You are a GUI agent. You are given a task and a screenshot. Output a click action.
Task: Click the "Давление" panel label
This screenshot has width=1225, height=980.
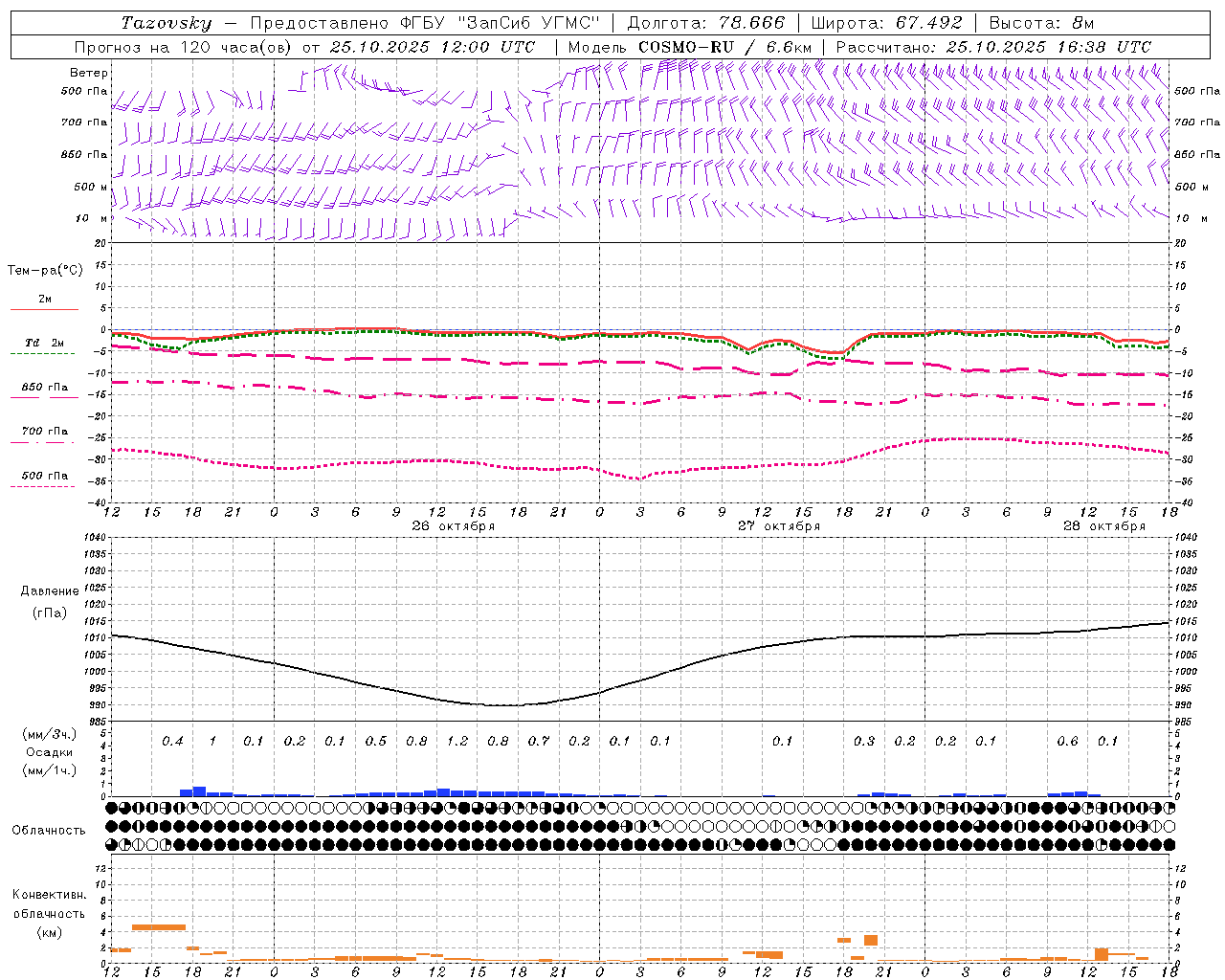50,591
